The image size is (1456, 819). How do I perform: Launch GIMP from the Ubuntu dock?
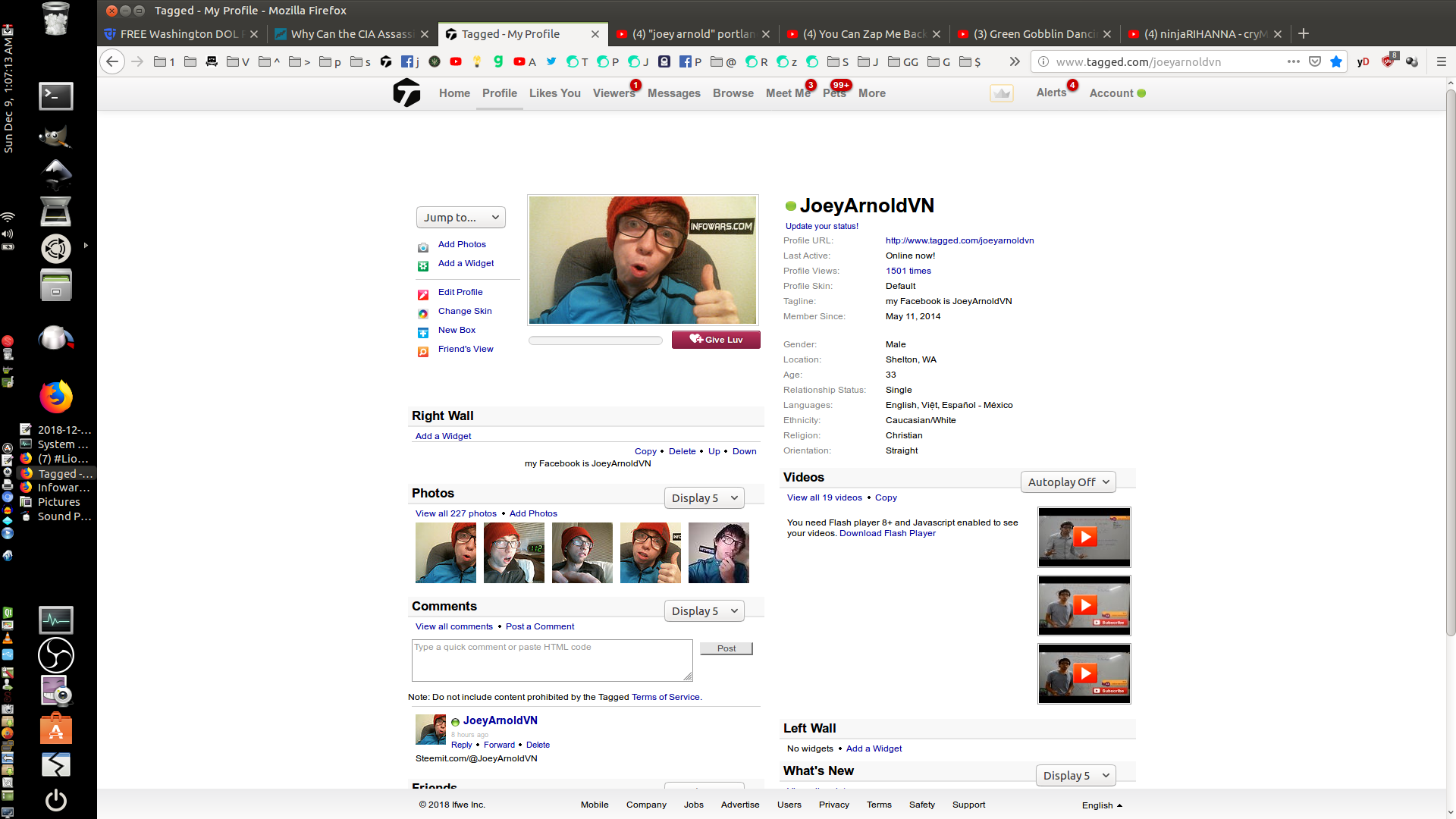pyautogui.click(x=55, y=136)
